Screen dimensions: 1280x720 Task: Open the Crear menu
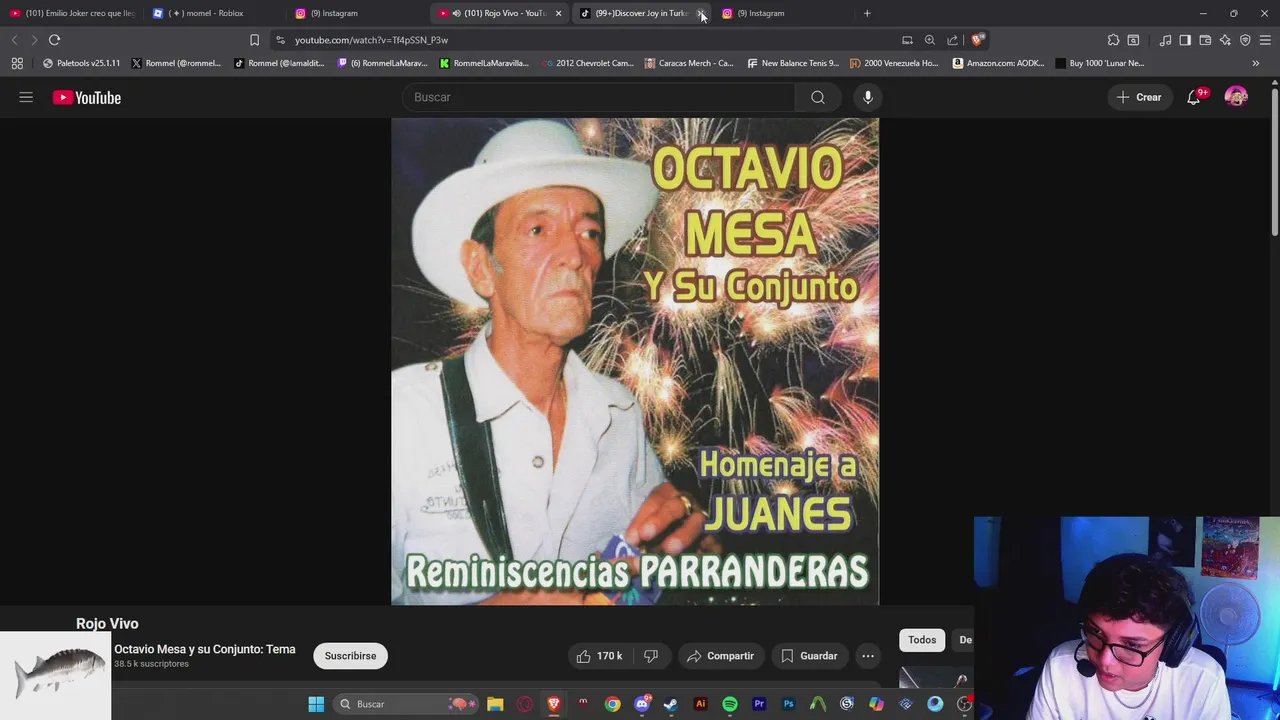pyautogui.click(x=1139, y=97)
